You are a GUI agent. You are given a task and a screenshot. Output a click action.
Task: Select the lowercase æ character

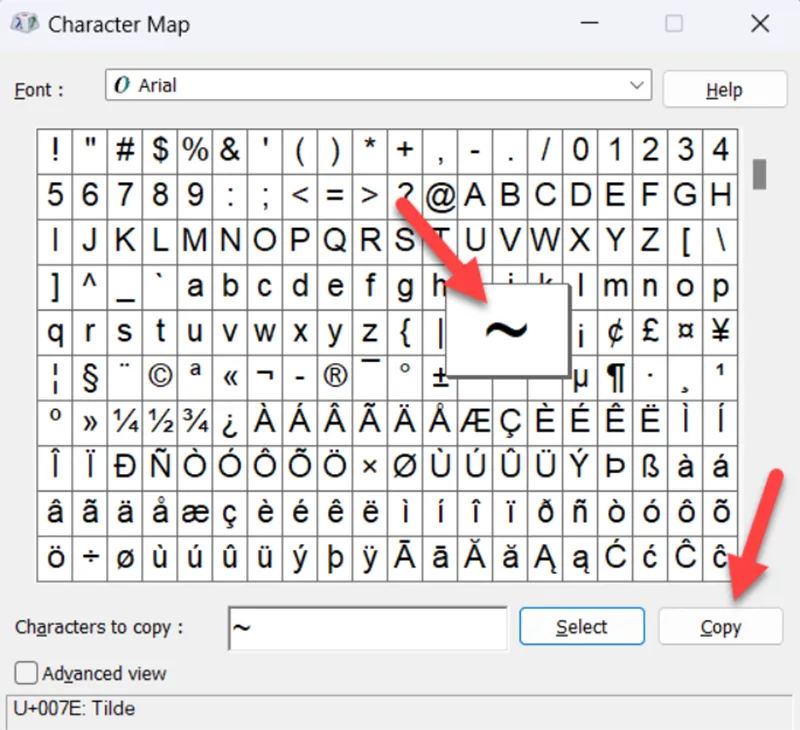coord(195,514)
